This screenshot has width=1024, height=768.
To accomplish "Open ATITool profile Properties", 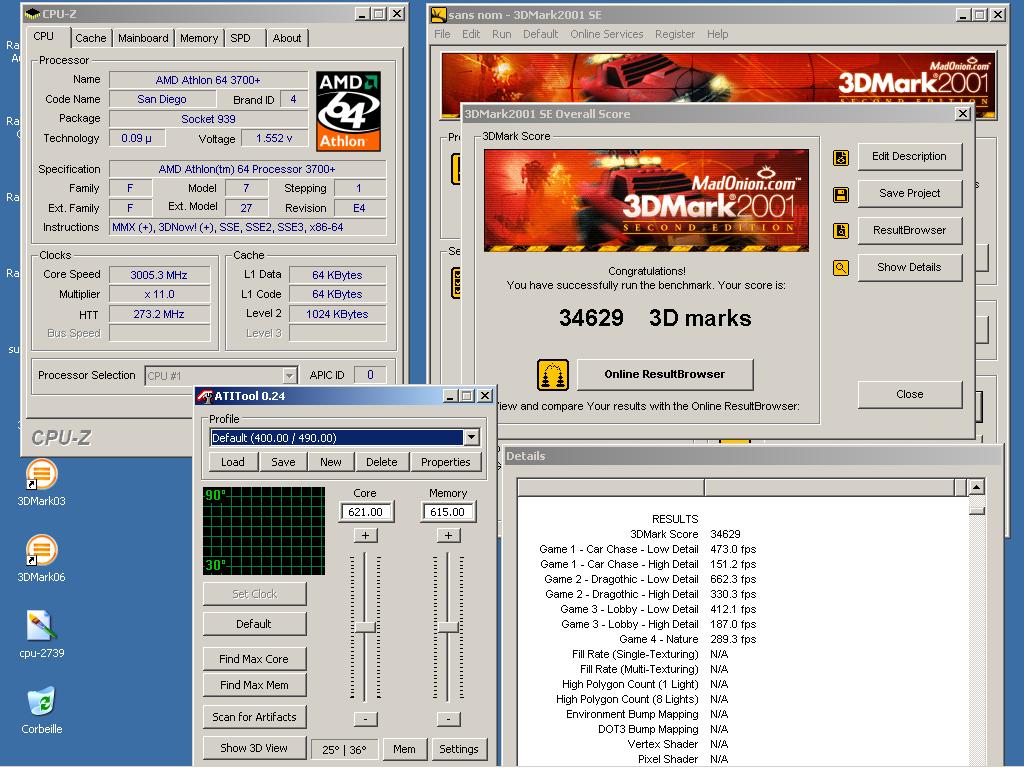I will pyautogui.click(x=445, y=462).
